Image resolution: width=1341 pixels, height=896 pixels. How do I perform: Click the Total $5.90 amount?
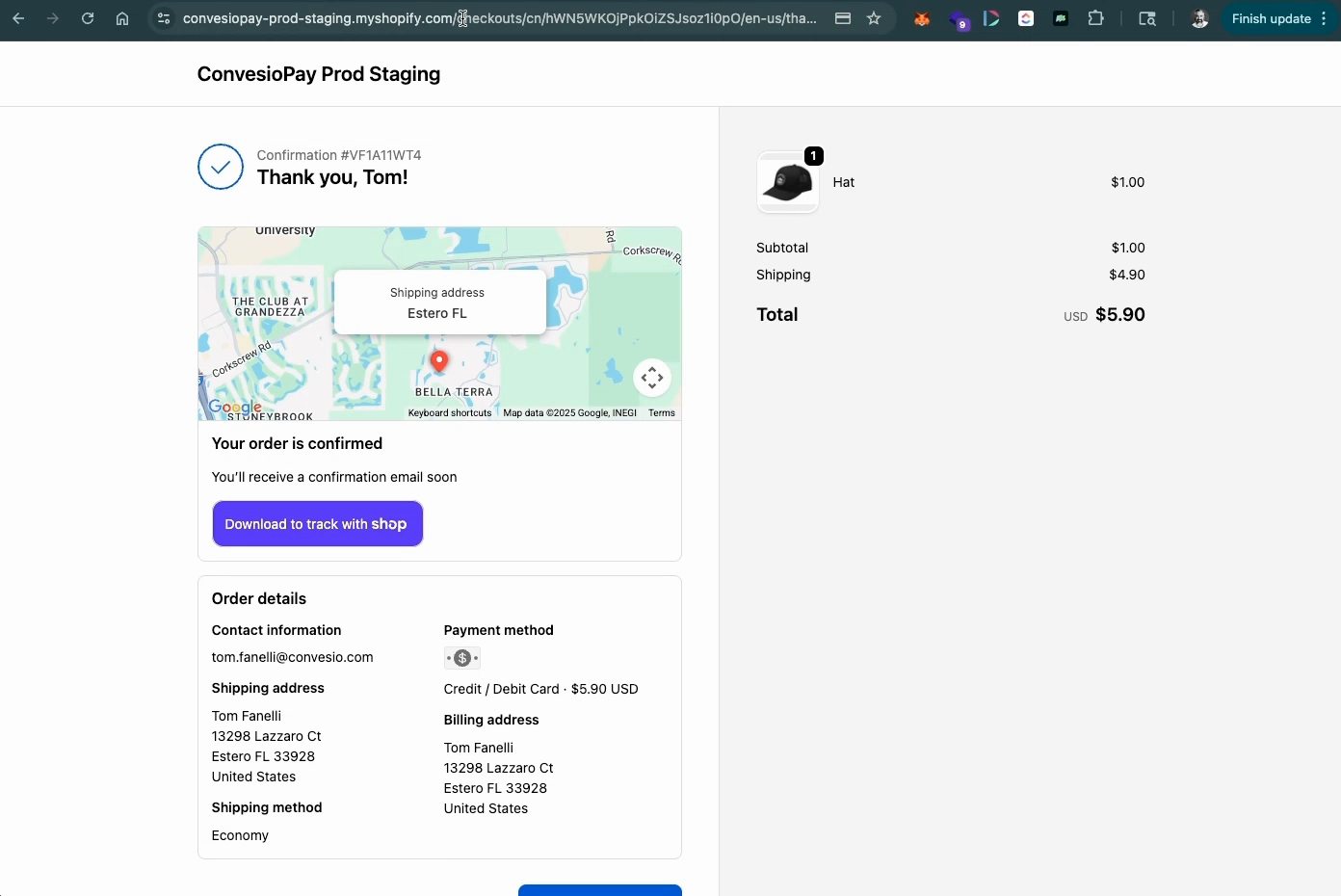[x=1120, y=315]
